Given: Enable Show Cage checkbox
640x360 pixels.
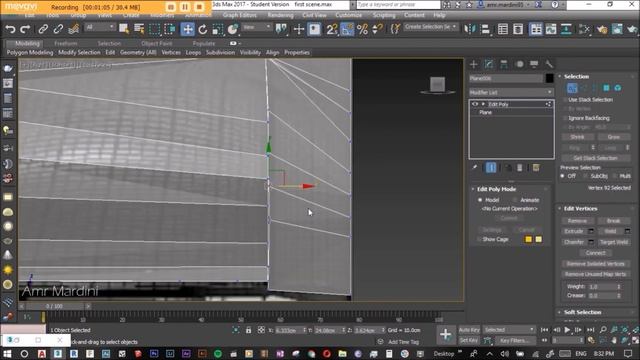Looking at the screenshot, I should click(x=478, y=239).
